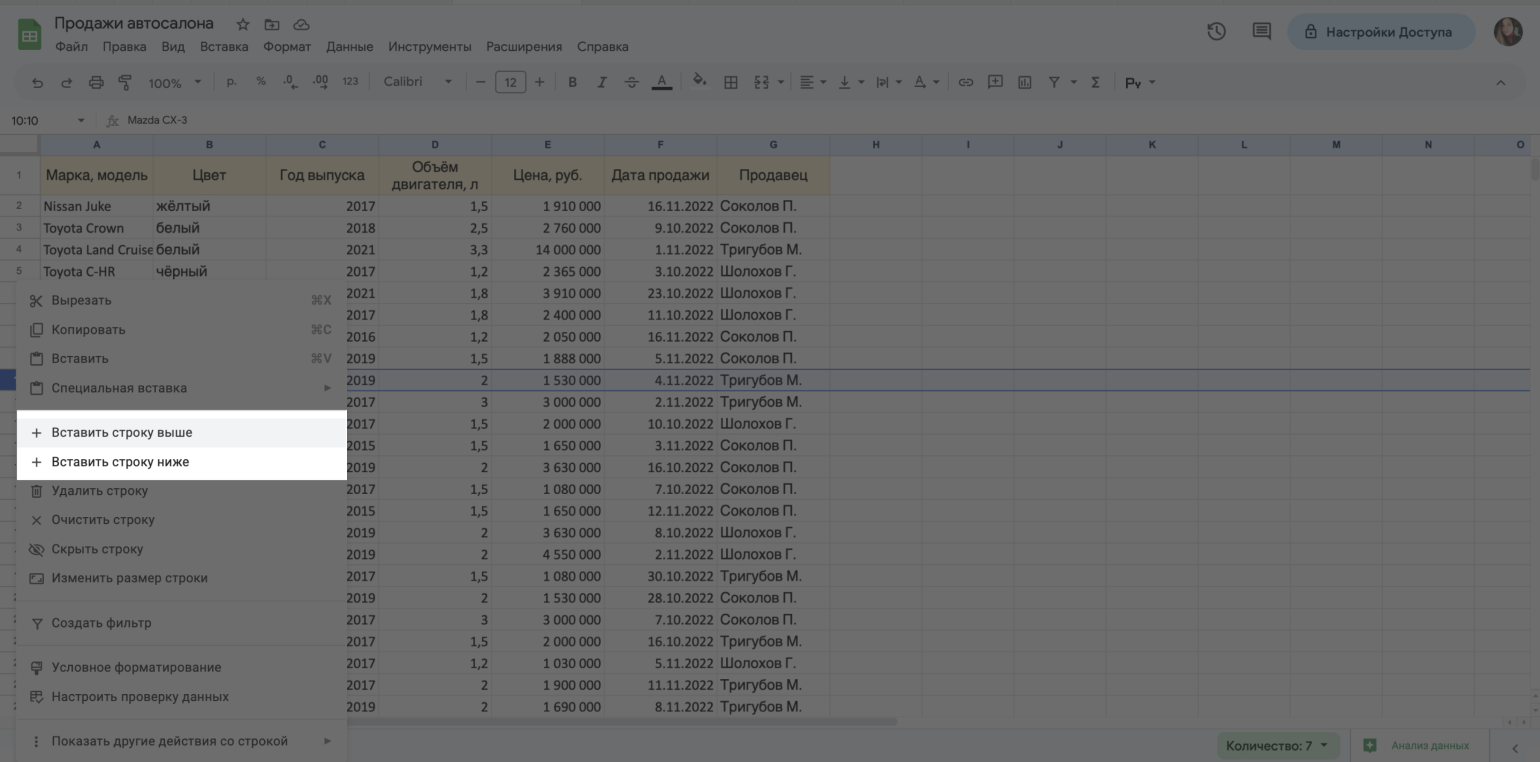Toggle bold formatting
Viewport: 1540px width, 762px height.
[x=572, y=83]
